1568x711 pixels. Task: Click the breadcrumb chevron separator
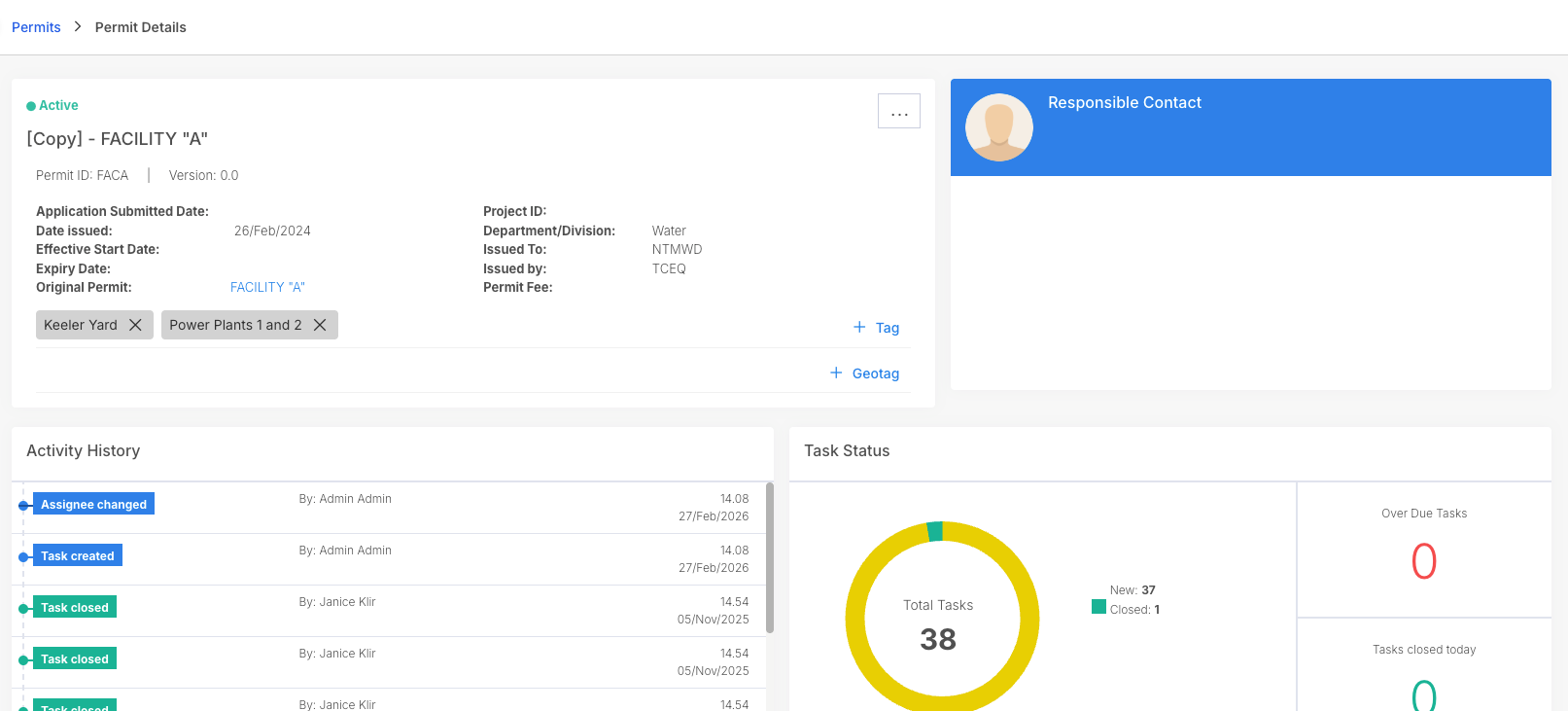coord(78,26)
